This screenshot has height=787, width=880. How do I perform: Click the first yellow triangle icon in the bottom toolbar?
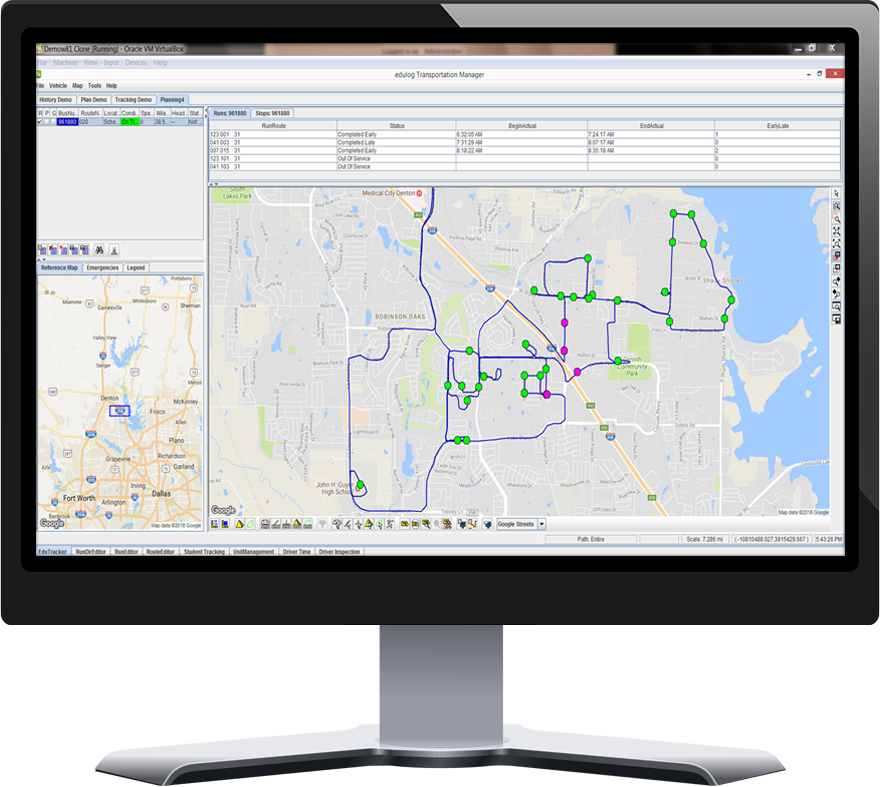pos(240,524)
